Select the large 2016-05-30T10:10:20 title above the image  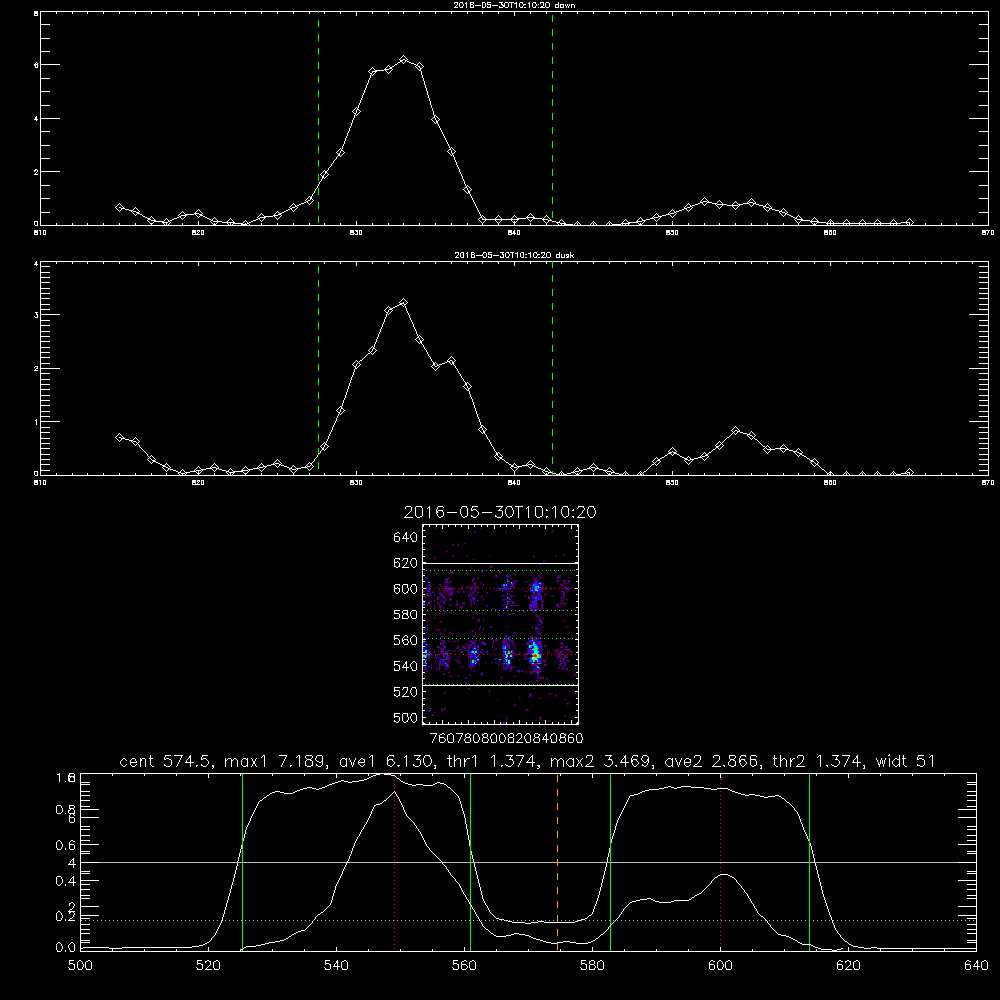click(500, 512)
